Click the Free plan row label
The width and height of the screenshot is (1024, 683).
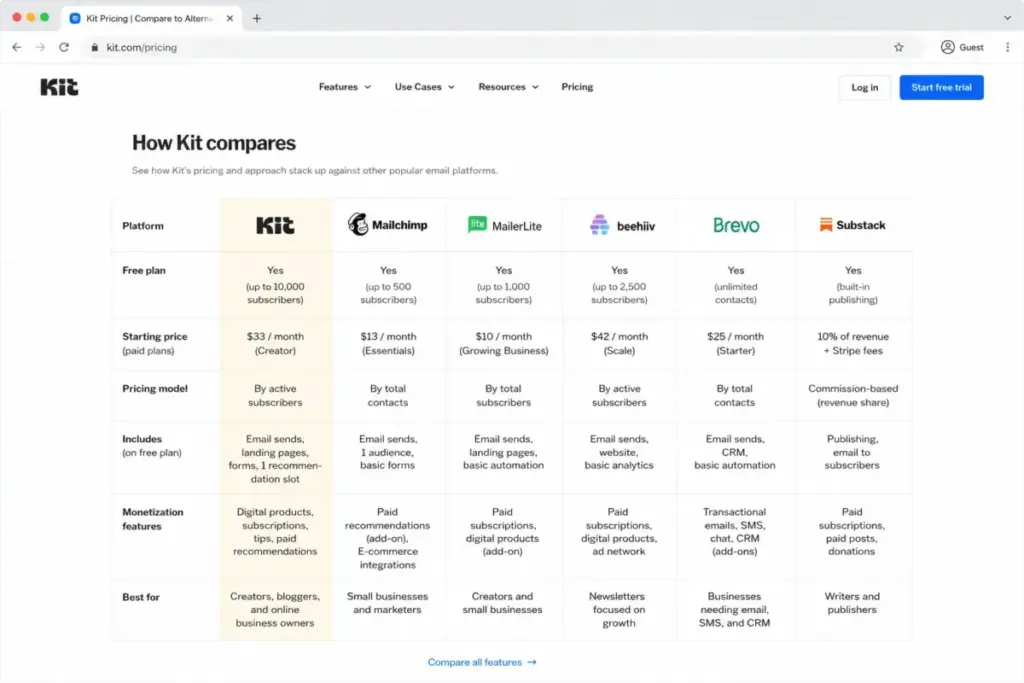click(x=144, y=270)
